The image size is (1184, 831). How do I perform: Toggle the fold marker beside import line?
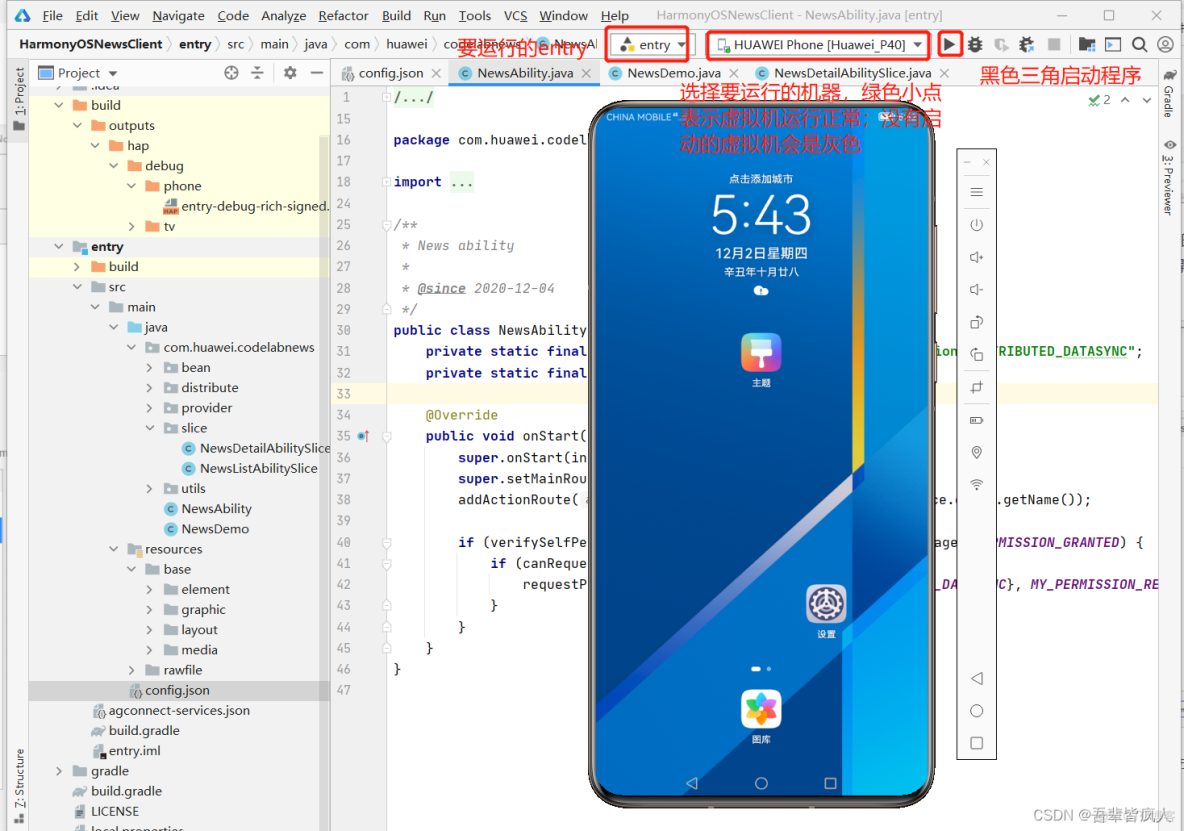click(x=387, y=182)
